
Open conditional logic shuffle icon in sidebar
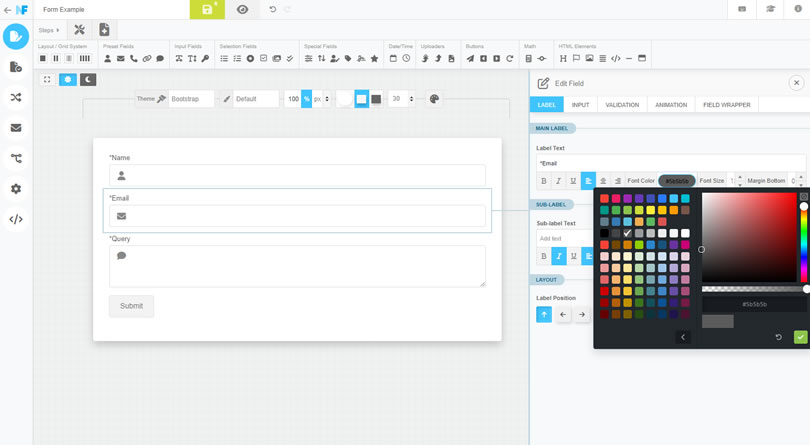[x=16, y=97]
